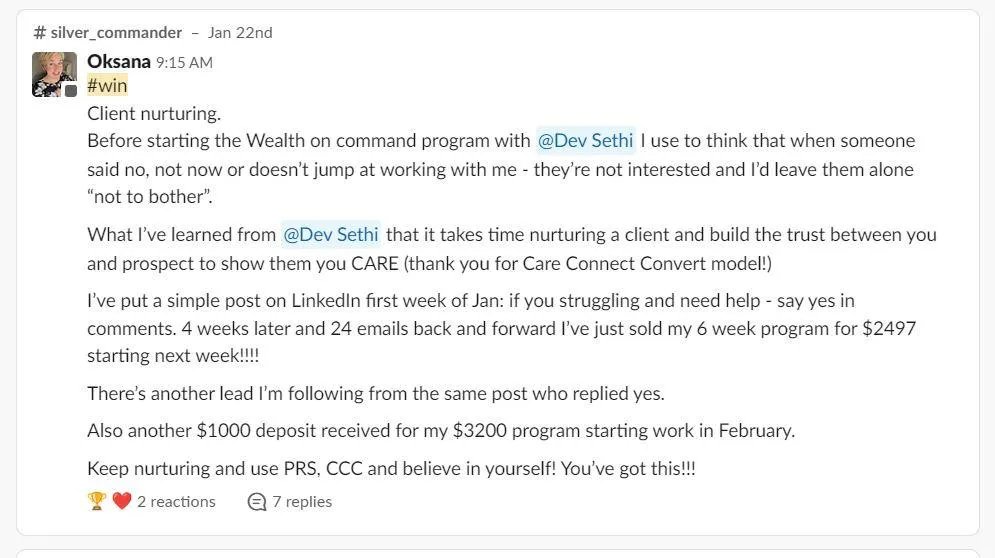
Task: Click the speech bubble replies icon
Action: (x=256, y=502)
